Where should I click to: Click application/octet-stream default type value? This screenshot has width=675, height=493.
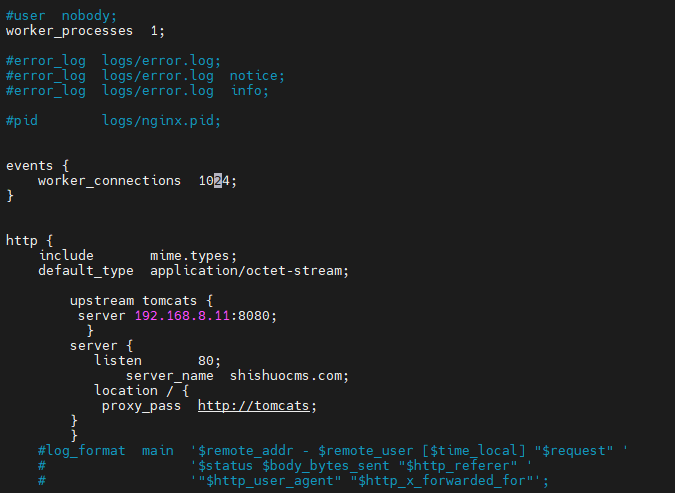(245, 271)
